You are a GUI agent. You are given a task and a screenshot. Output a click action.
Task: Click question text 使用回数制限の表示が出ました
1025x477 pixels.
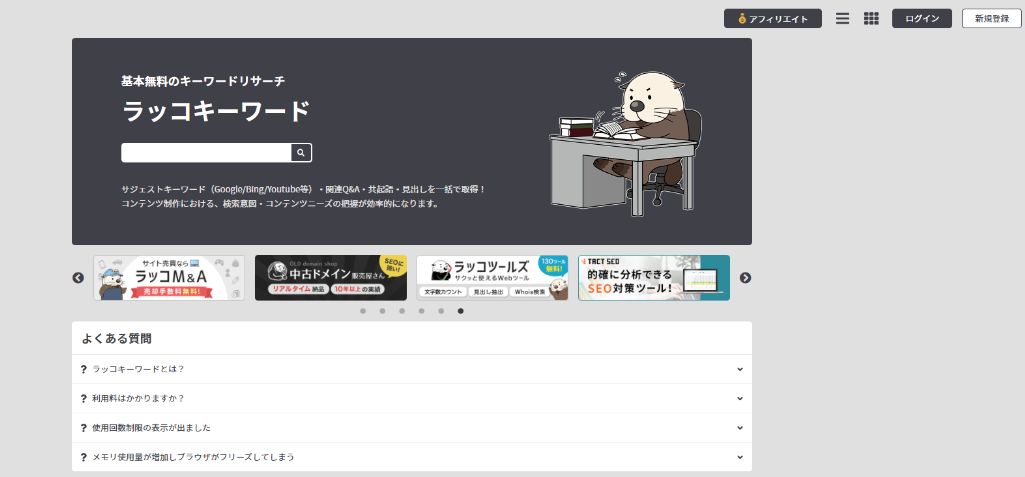[x=151, y=428]
